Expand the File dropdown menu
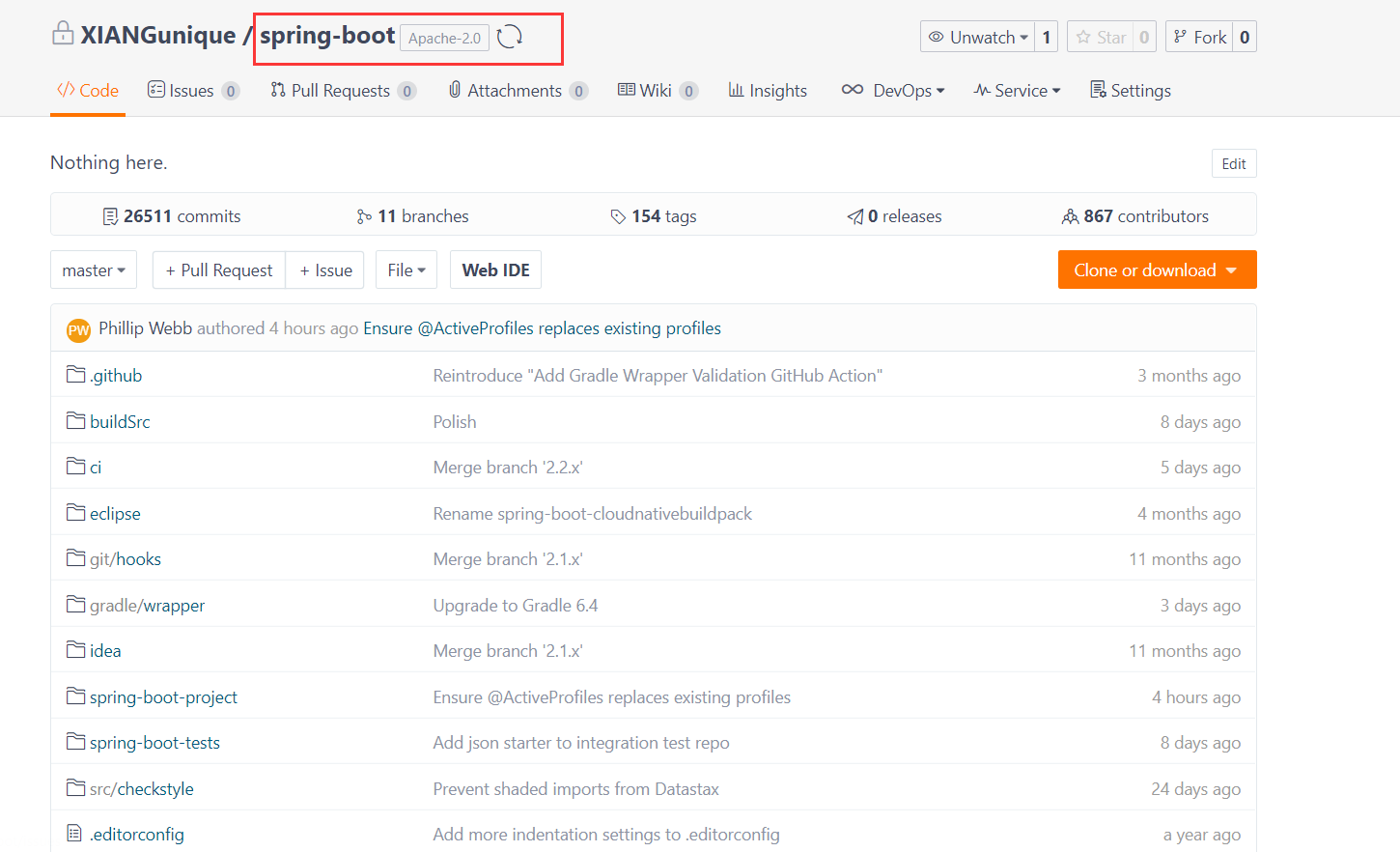 click(406, 270)
